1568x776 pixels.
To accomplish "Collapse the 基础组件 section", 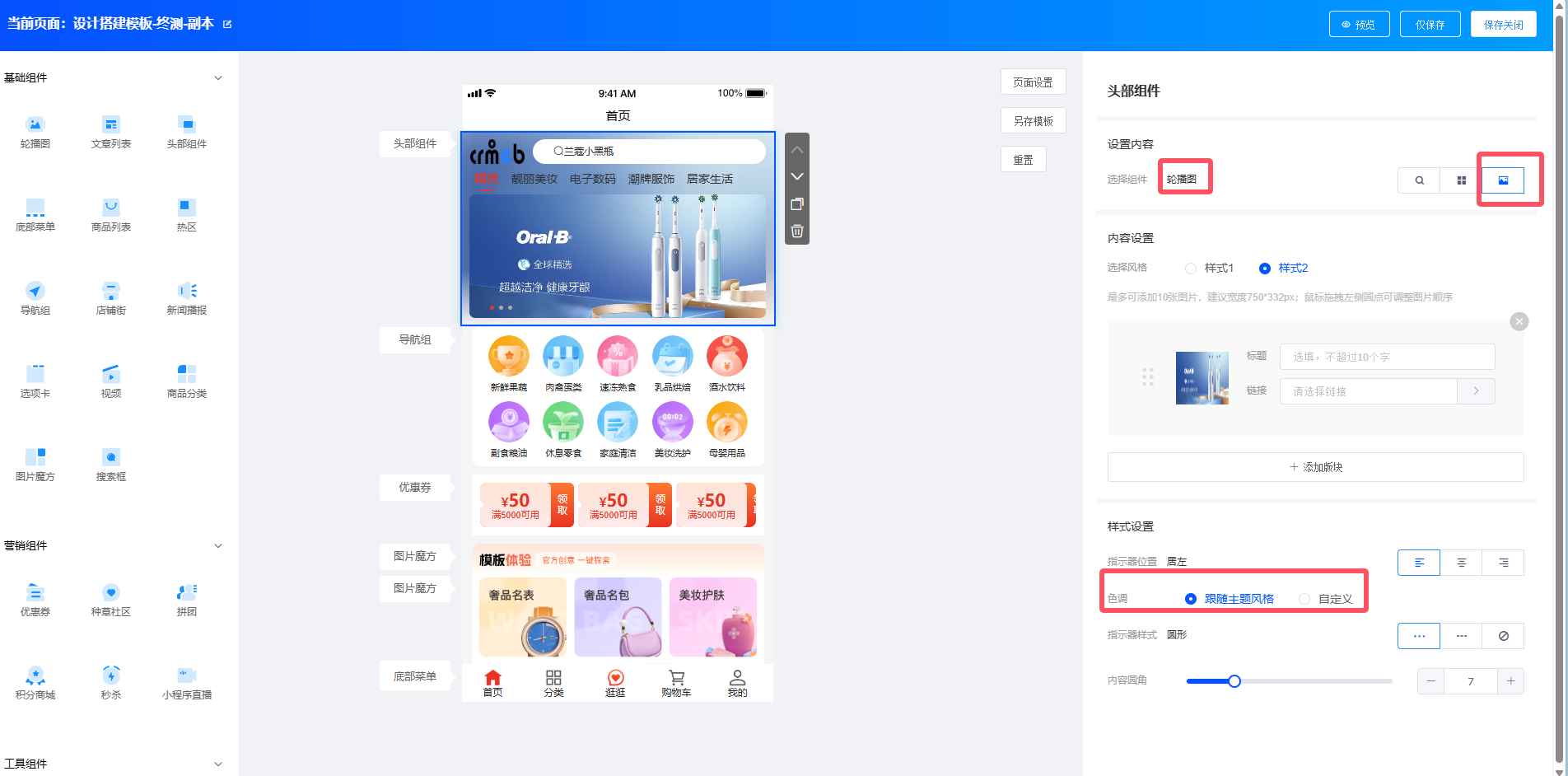I will [x=218, y=78].
